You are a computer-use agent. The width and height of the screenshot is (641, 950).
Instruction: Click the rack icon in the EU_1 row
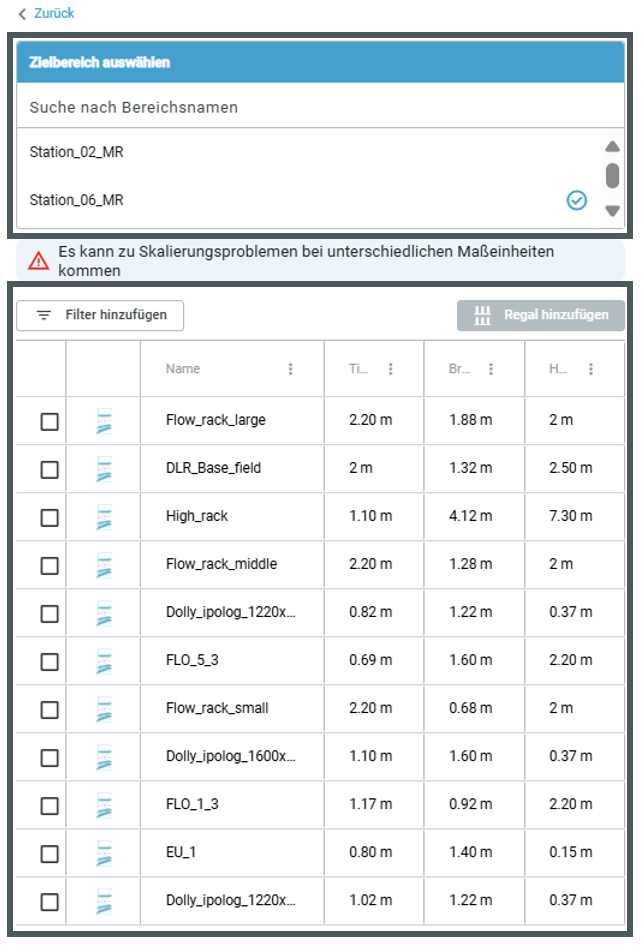[104, 853]
